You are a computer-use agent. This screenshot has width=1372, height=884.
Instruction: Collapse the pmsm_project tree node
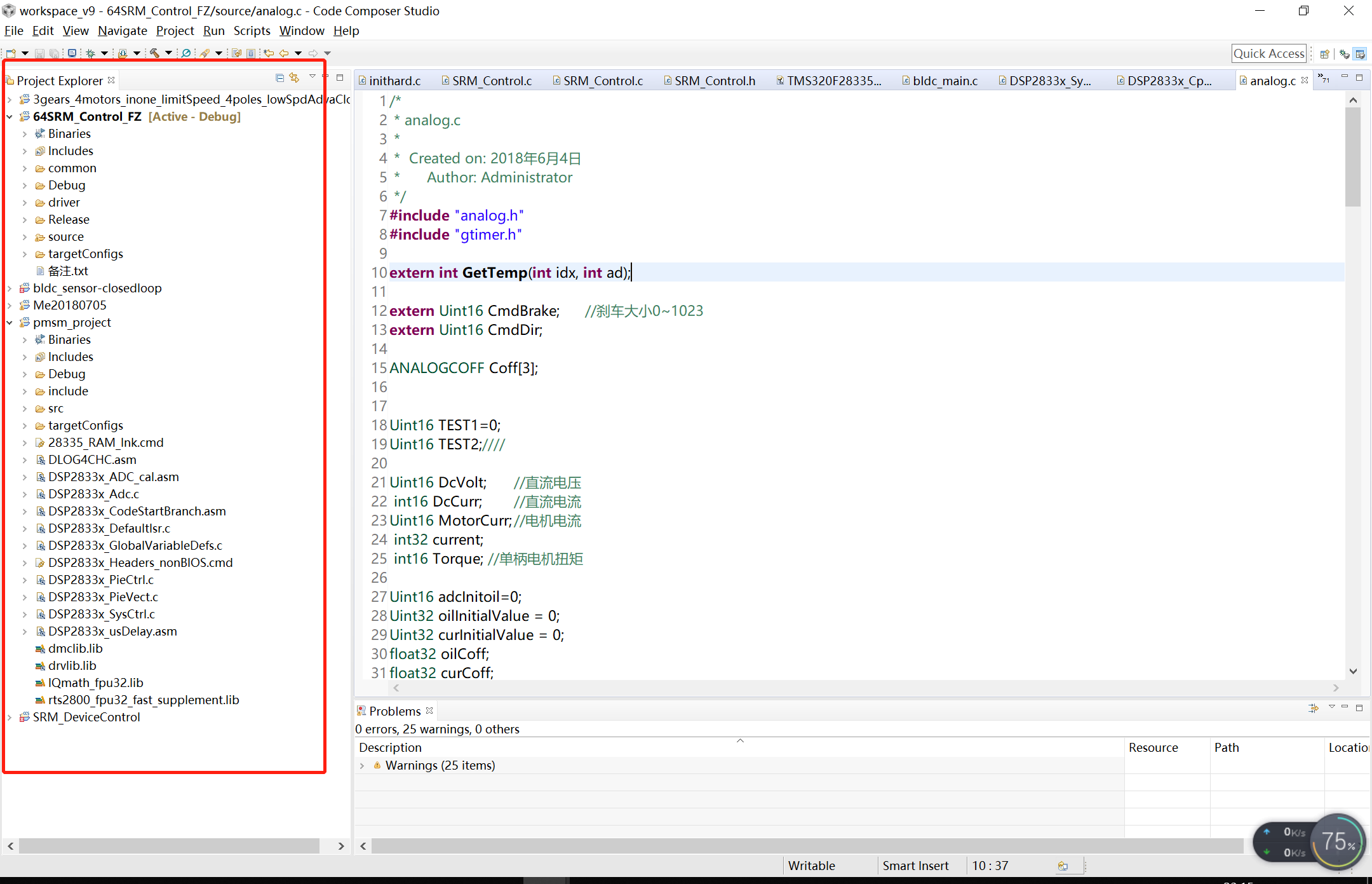point(10,323)
